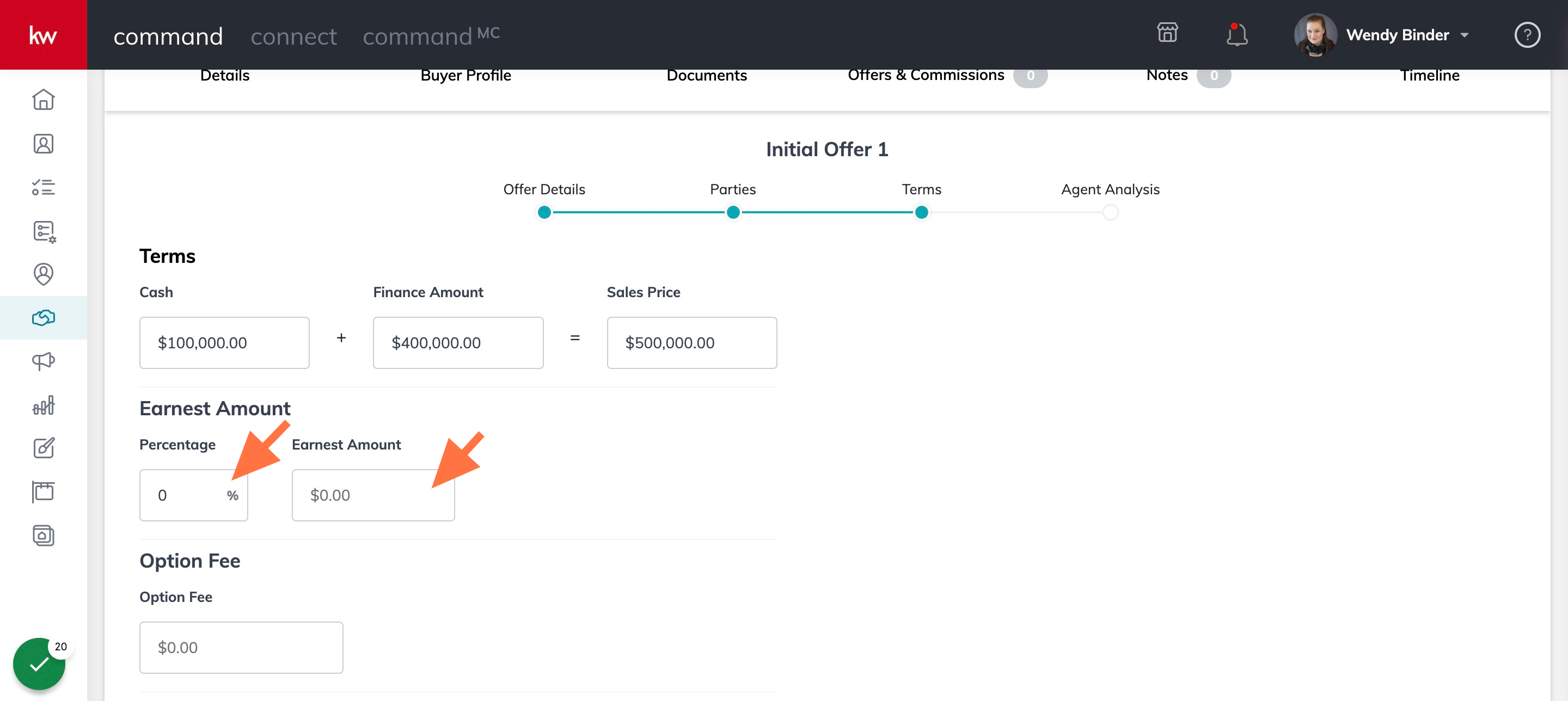Open the SmartPlans sidebar icon
Viewport: 1568px width, 701px height.
pos(44,231)
